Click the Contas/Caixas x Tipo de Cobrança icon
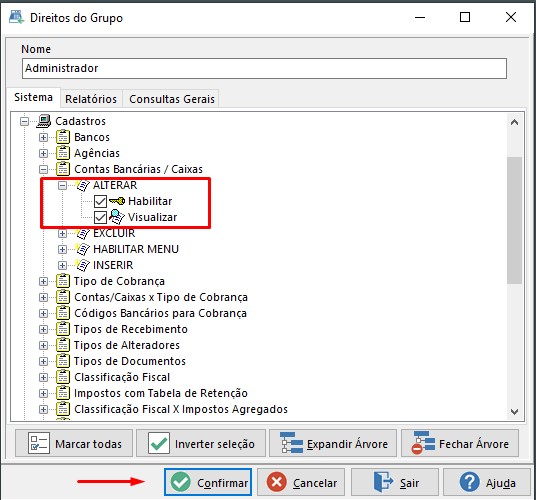536x500 pixels. pos(63,297)
